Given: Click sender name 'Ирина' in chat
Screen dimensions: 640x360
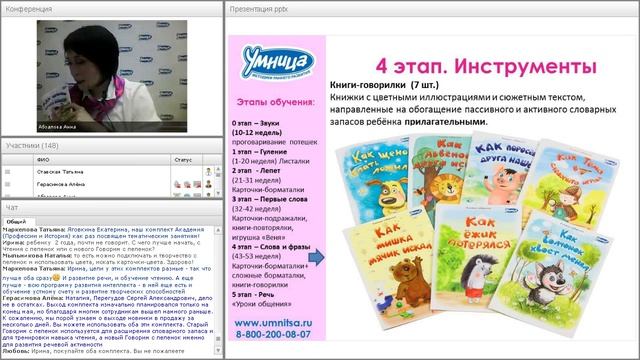Looking at the screenshot, I should (x=13, y=242).
